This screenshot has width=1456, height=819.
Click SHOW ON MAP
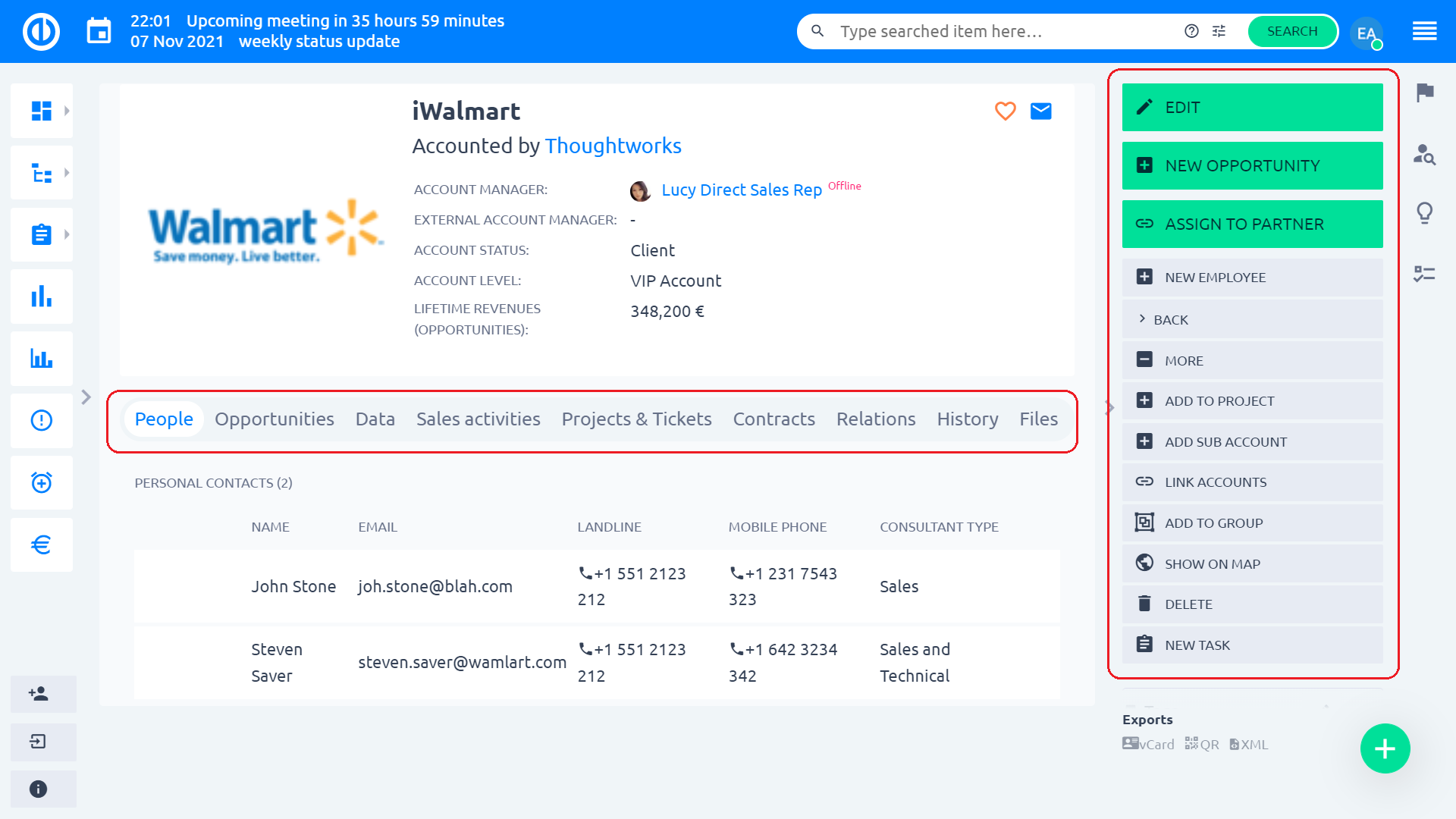click(1252, 564)
